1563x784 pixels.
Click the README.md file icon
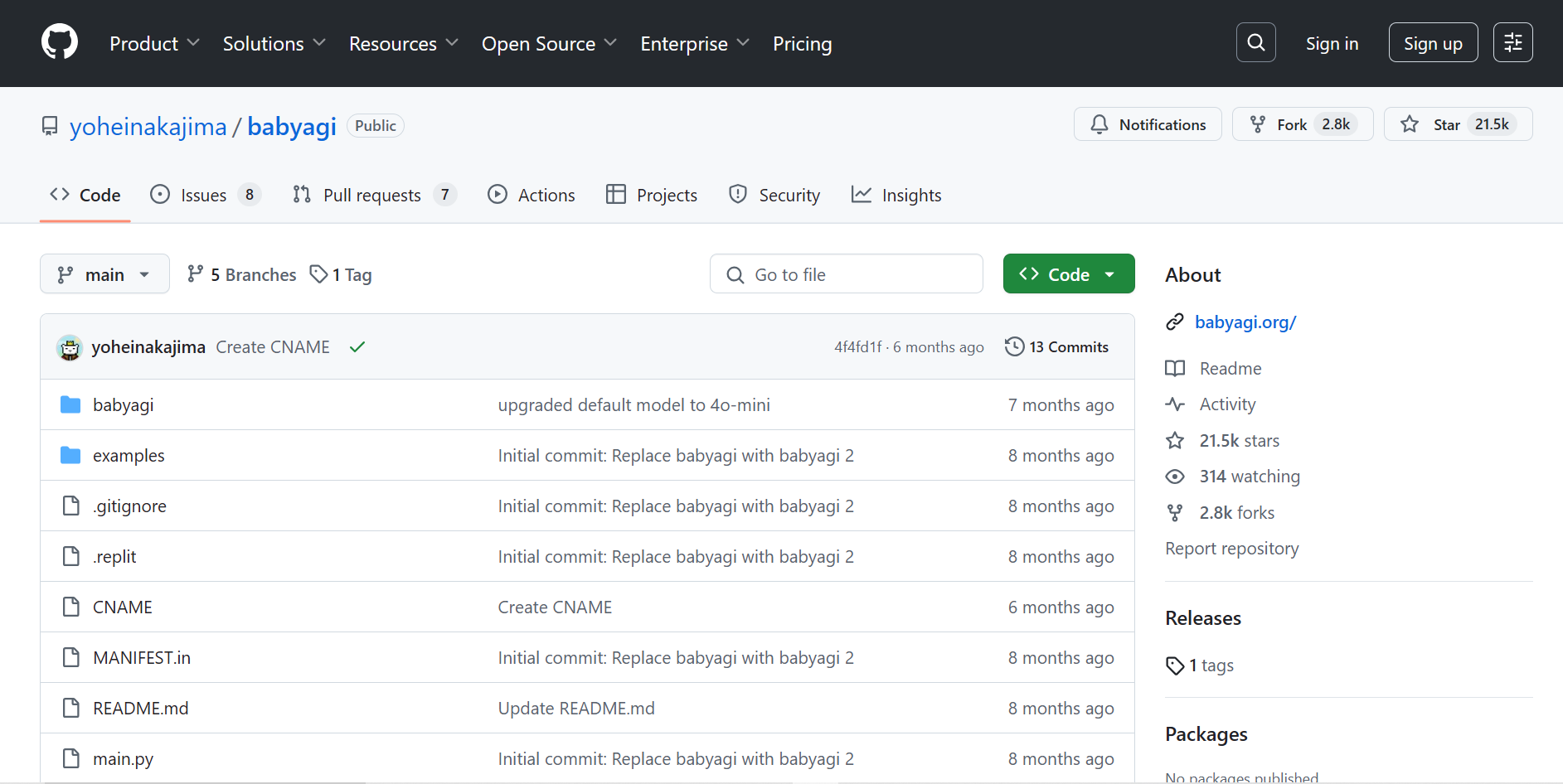coord(71,708)
